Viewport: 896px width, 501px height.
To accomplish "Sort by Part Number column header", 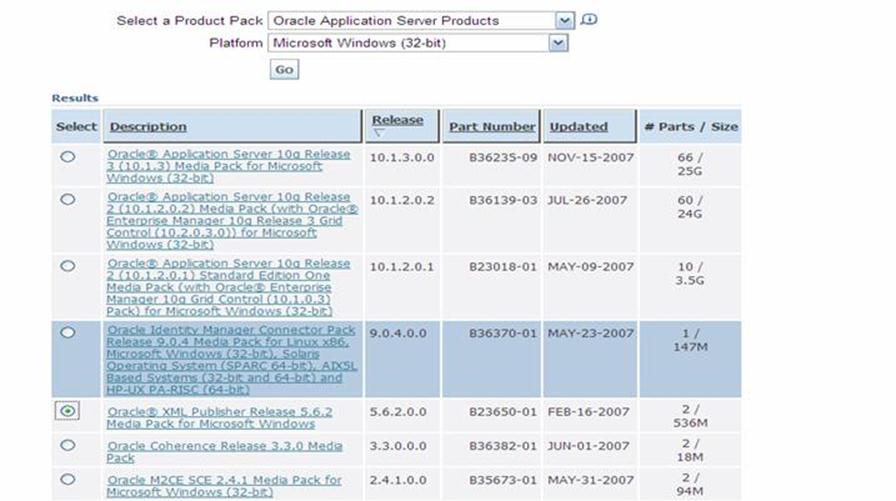I will [x=492, y=127].
